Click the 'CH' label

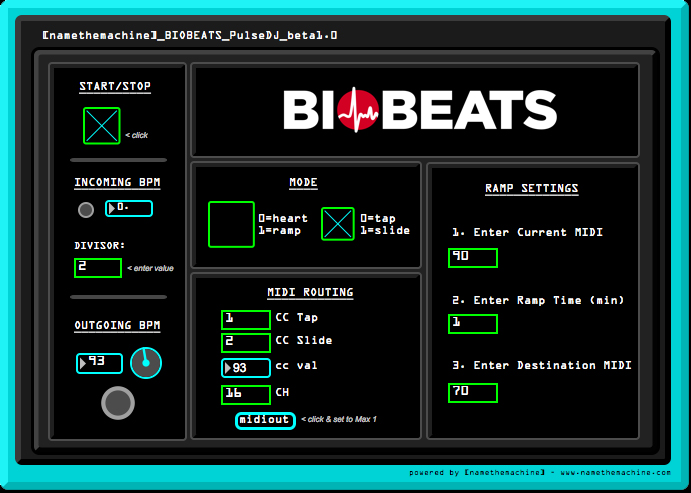point(282,392)
